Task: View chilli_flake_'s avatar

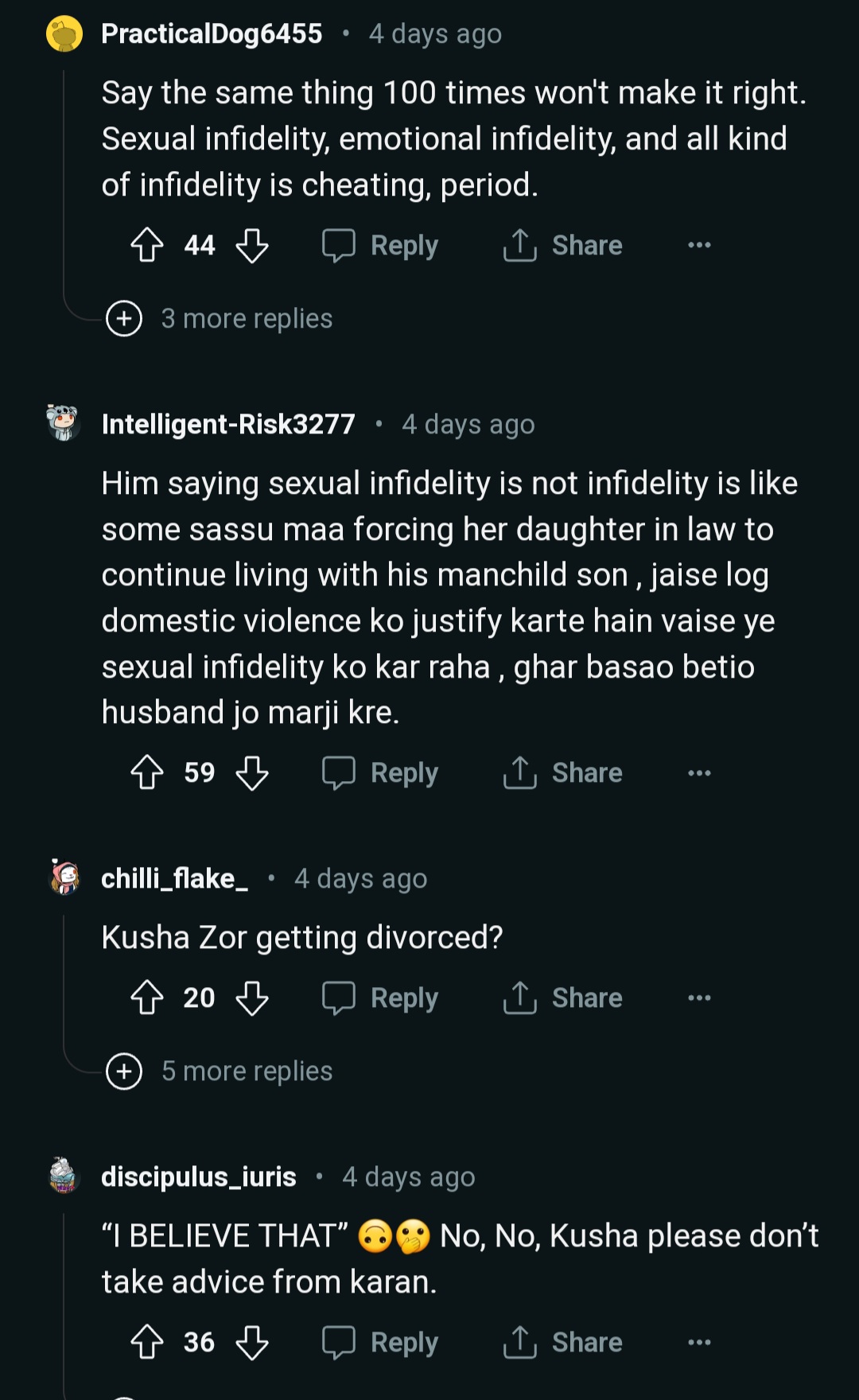Action: (x=64, y=877)
